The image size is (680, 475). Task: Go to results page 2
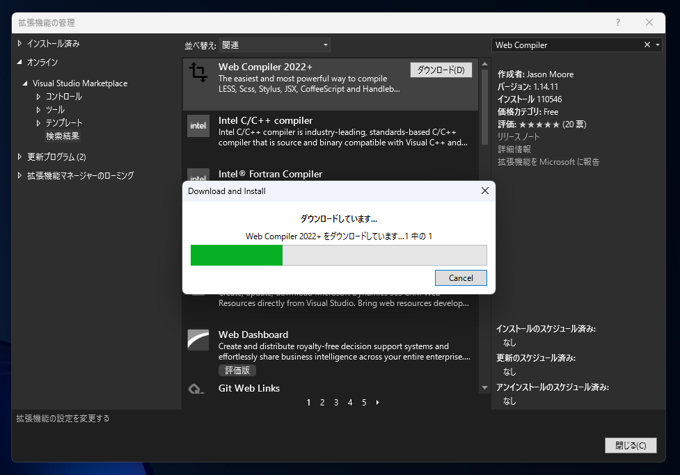click(322, 403)
